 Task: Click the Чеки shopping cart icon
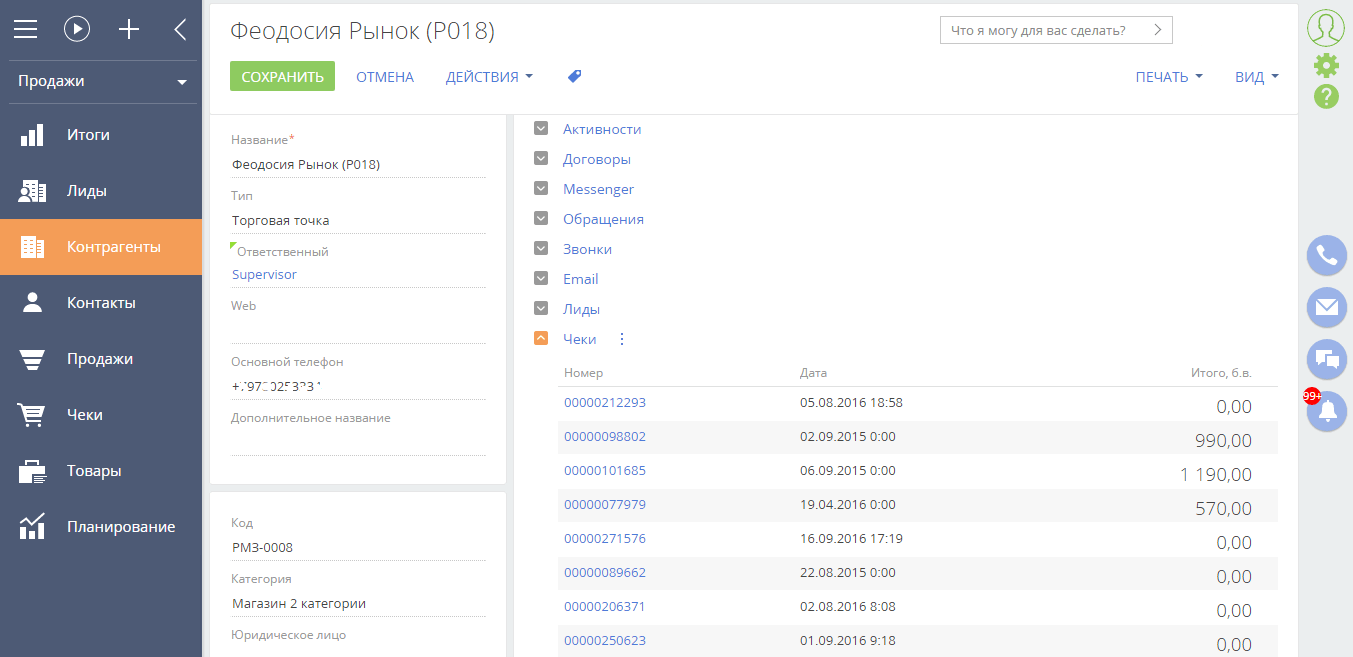click(33, 415)
